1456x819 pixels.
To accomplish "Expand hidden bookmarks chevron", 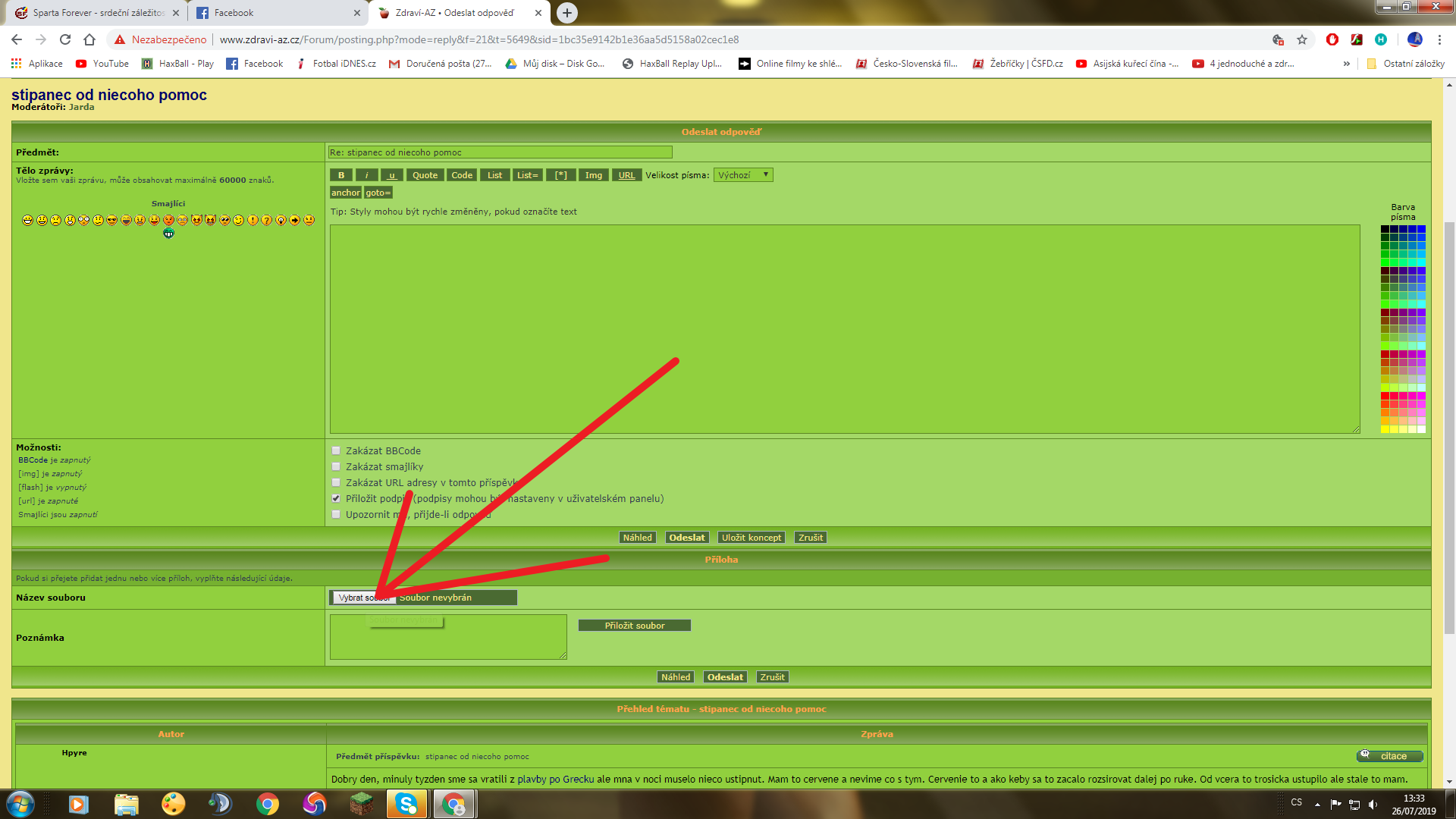I will 1346,64.
